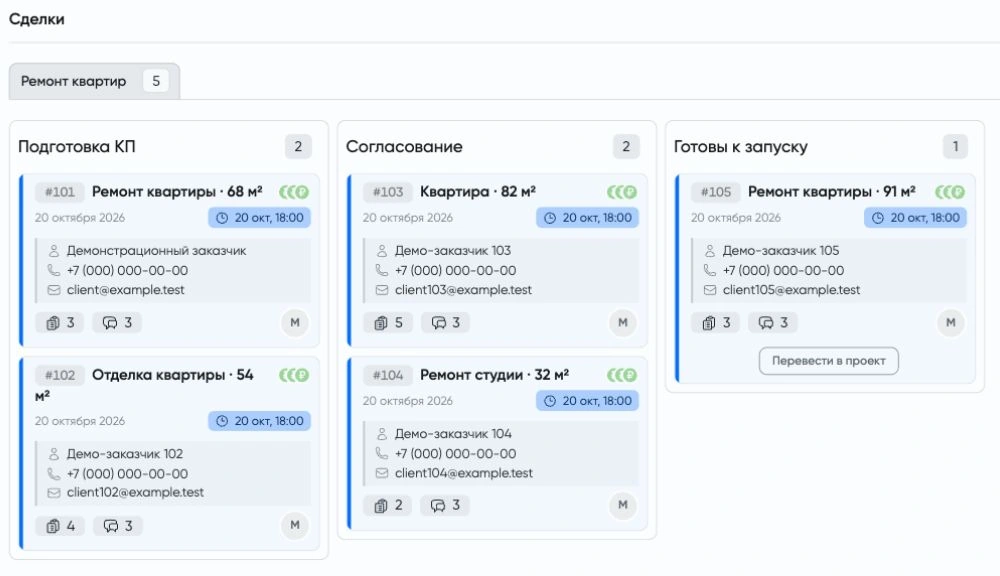
Task: Open the Ремонт квартир tab
Action: [x=94, y=81]
